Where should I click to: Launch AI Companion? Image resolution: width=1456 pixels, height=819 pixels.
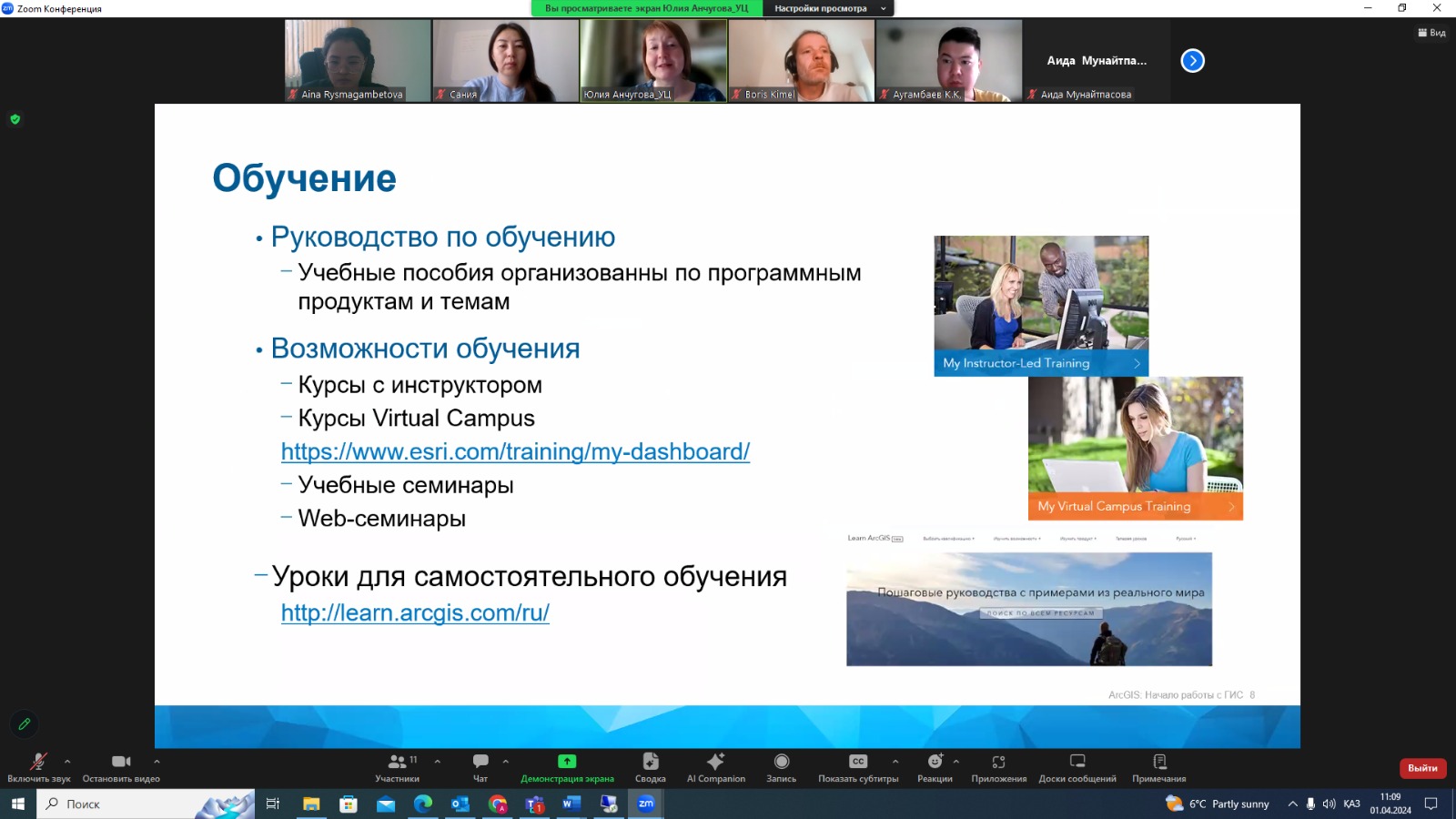[x=716, y=767]
